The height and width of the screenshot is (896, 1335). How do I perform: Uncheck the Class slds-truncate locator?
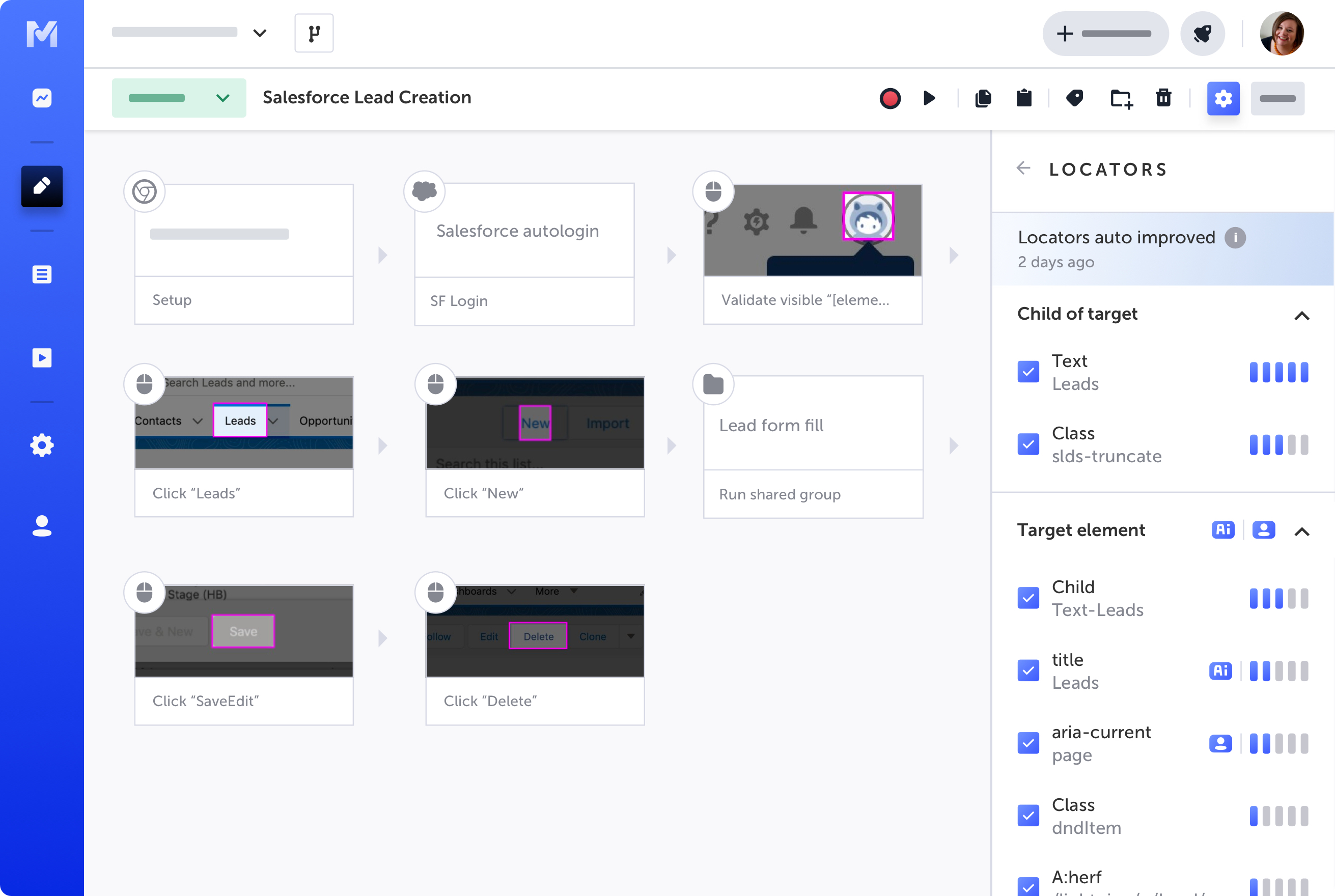point(1028,444)
